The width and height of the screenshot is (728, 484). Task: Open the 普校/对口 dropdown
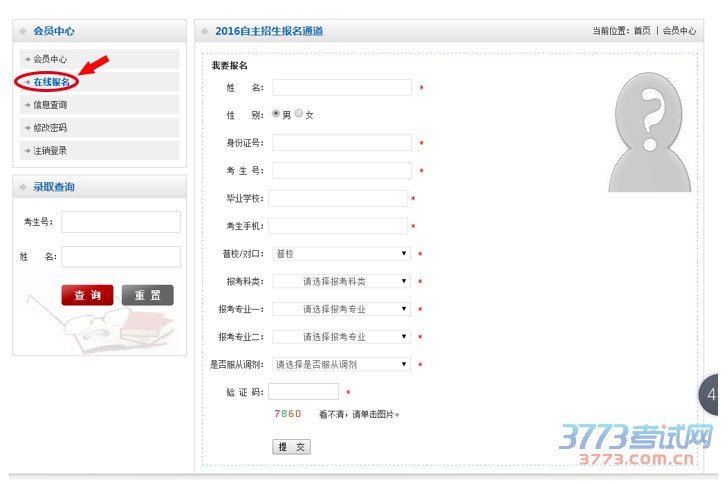pyautogui.click(x=341, y=254)
